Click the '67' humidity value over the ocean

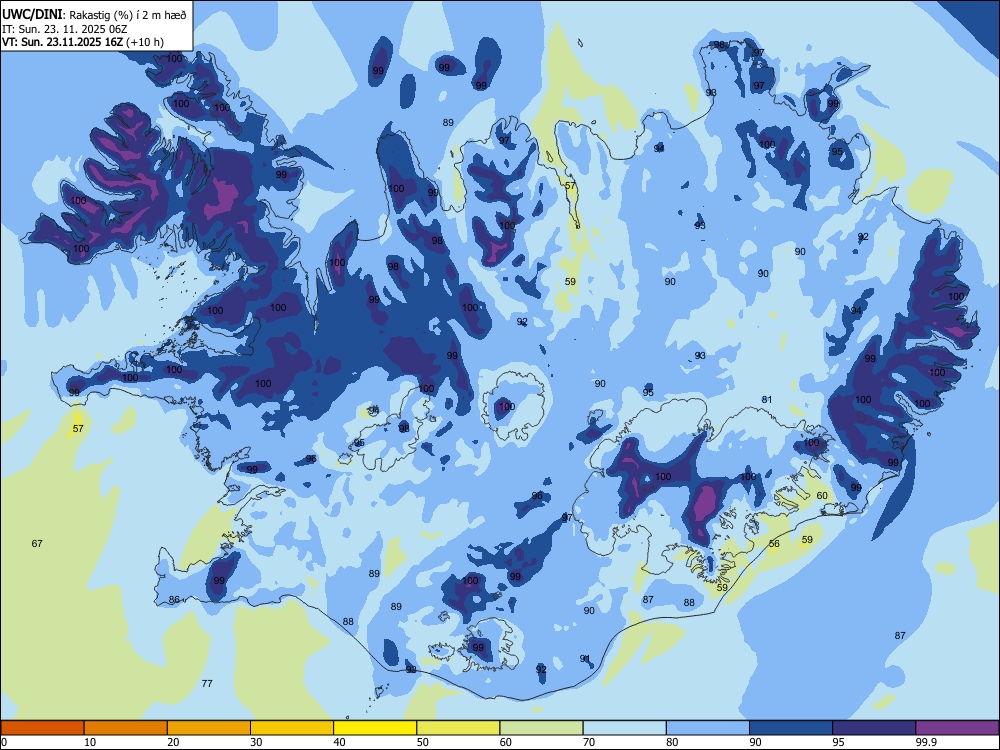click(x=37, y=543)
